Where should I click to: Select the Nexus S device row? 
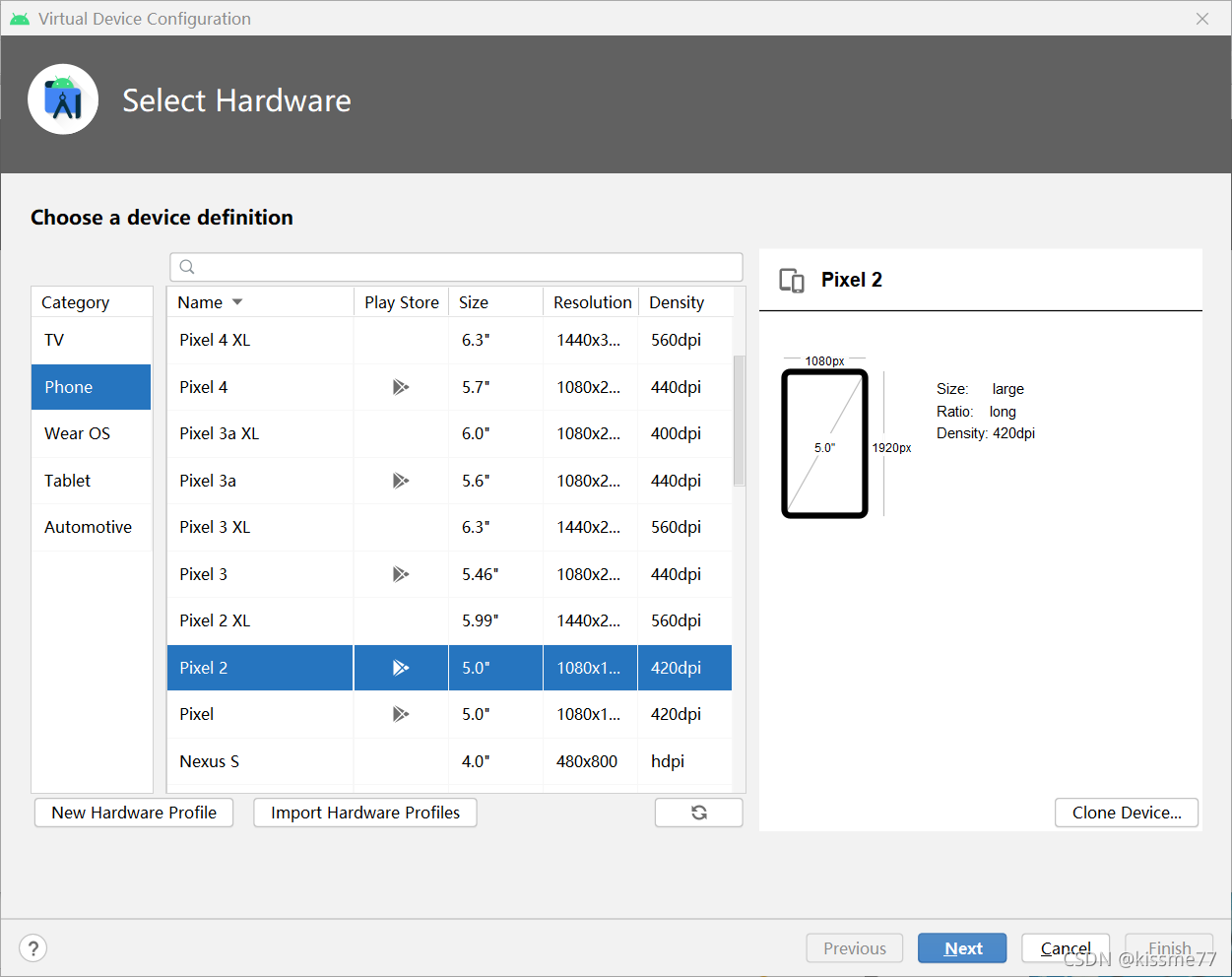point(449,761)
